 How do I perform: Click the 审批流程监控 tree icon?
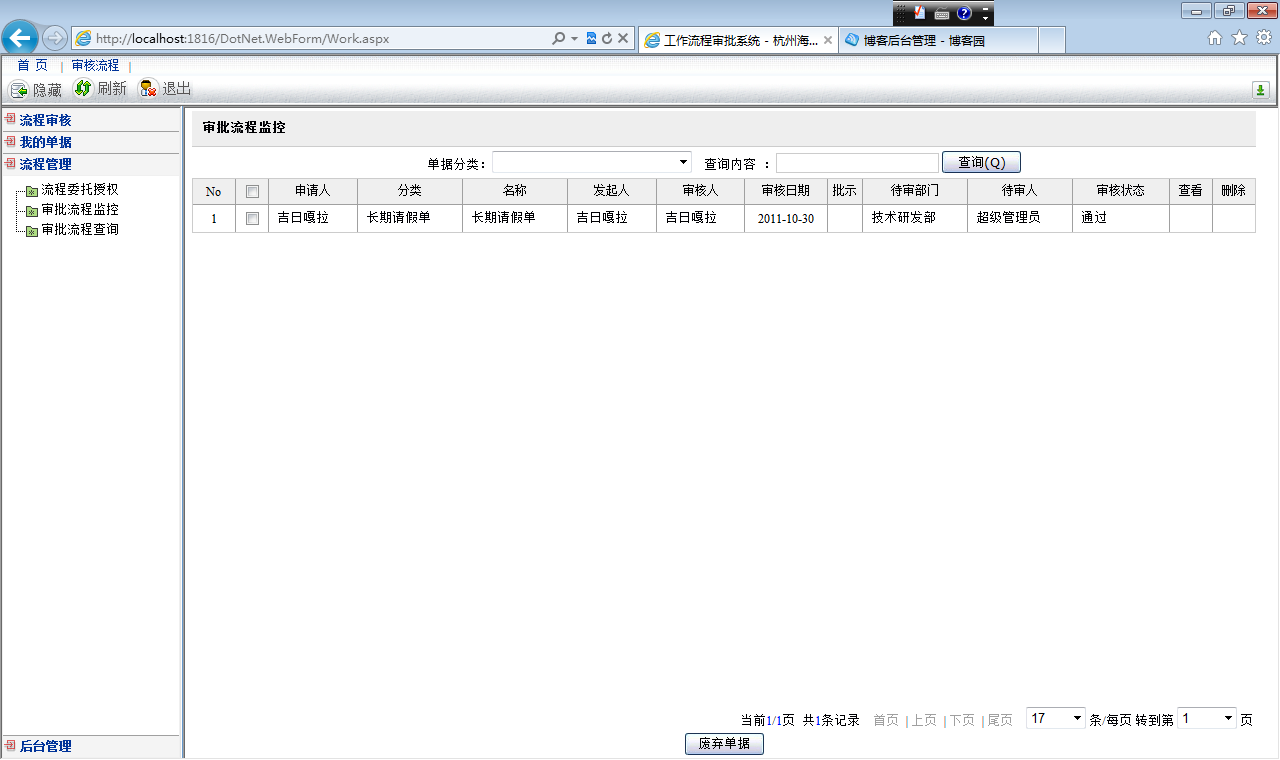32,210
